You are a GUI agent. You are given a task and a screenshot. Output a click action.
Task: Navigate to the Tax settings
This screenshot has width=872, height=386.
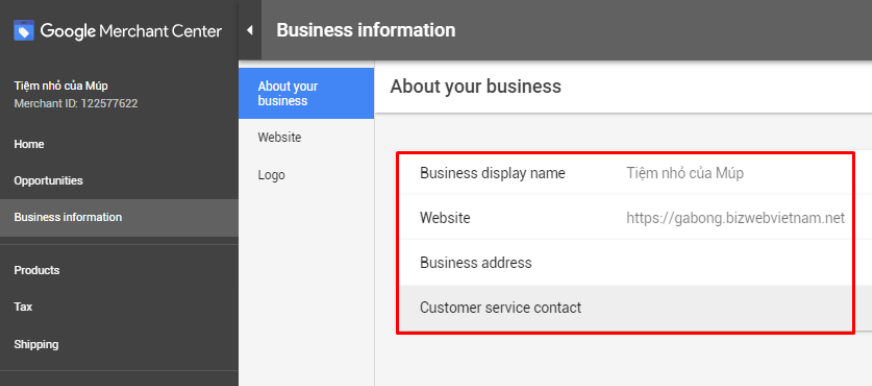23,307
